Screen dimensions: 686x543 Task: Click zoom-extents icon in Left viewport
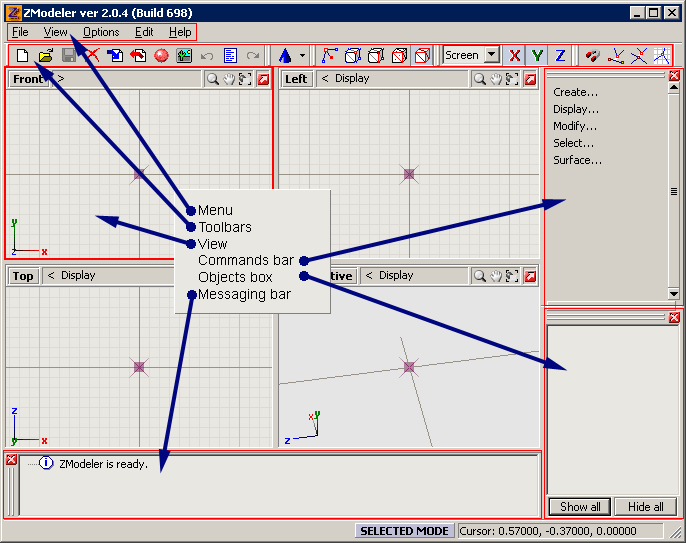pos(512,79)
